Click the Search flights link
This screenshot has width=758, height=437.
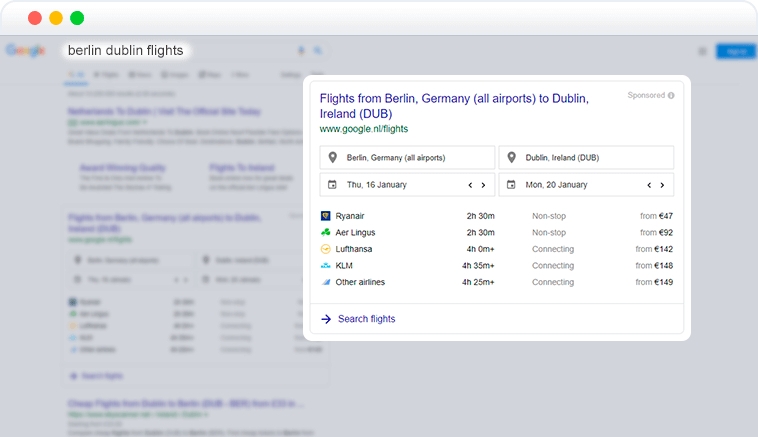(x=366, y=319)
